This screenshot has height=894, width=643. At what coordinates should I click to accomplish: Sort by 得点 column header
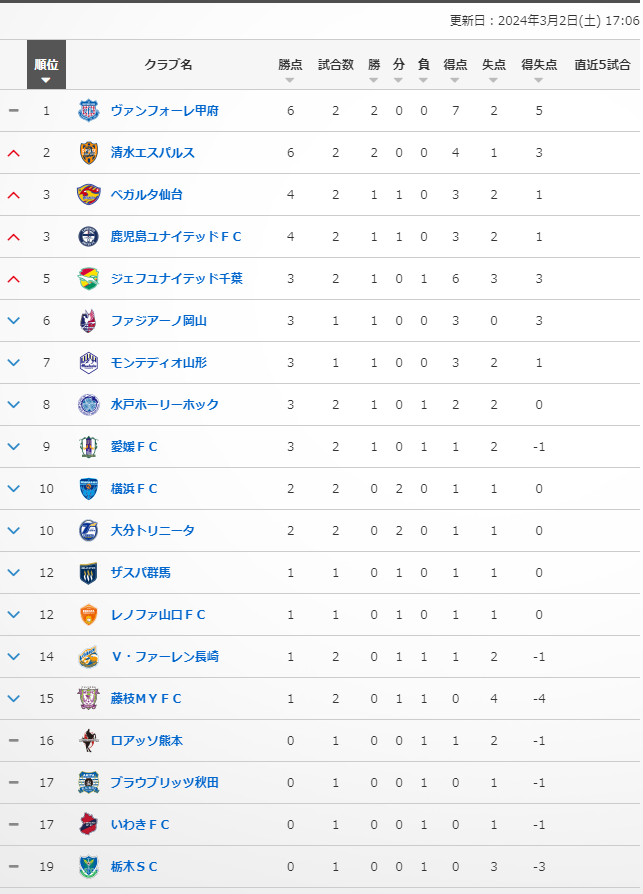coord(455,64)
